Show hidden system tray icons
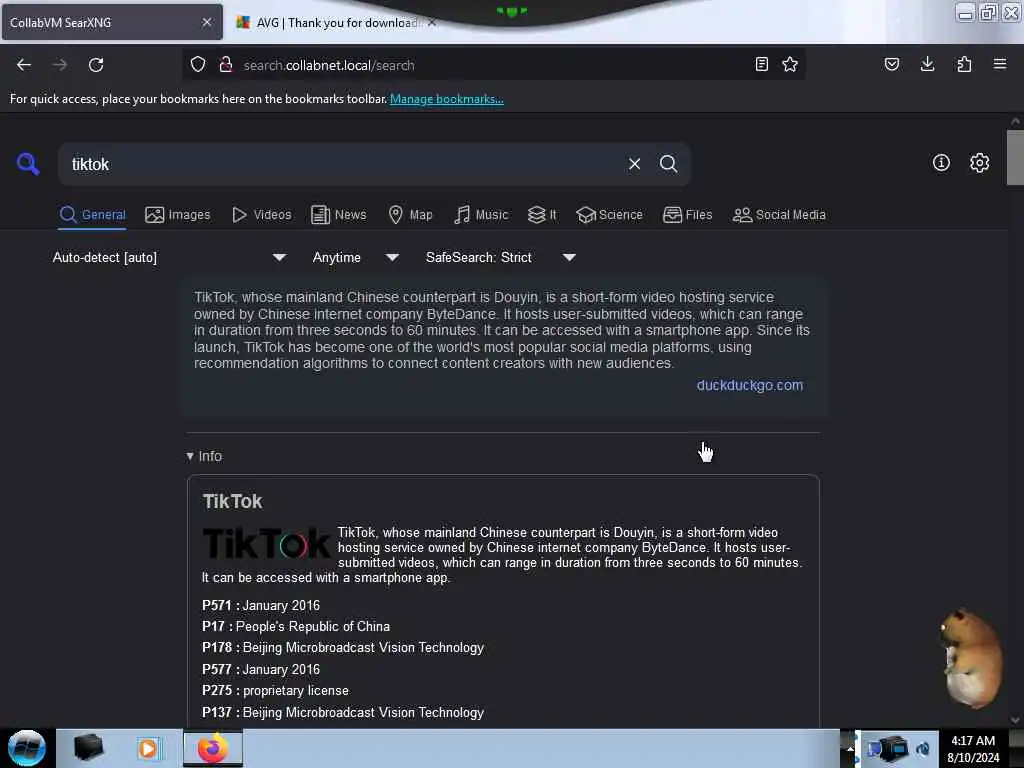Viewport: 1024px width, 768px height. (850, 748)
